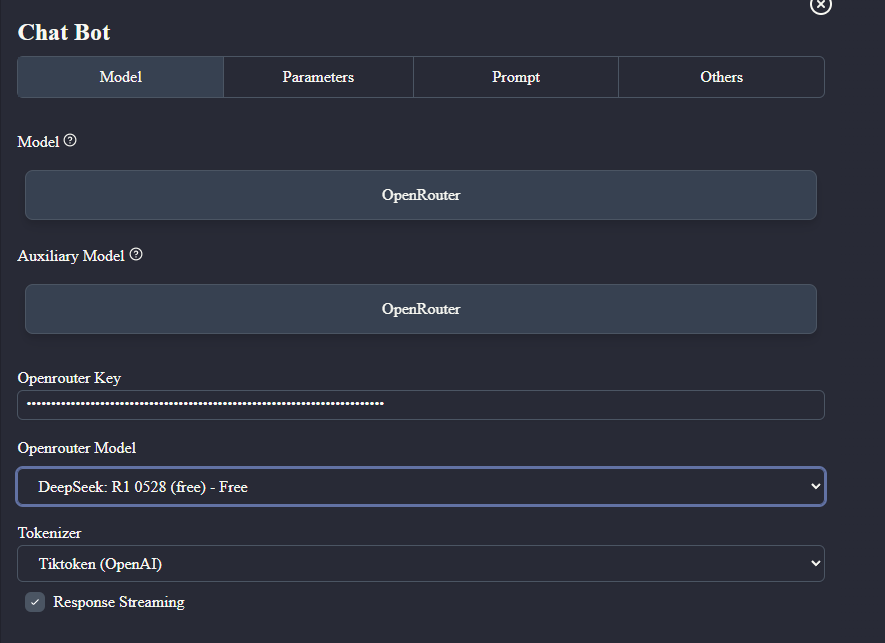Focus the Openrouter Key input field
Screen dimensions: 885x643
tap(421, 405)
